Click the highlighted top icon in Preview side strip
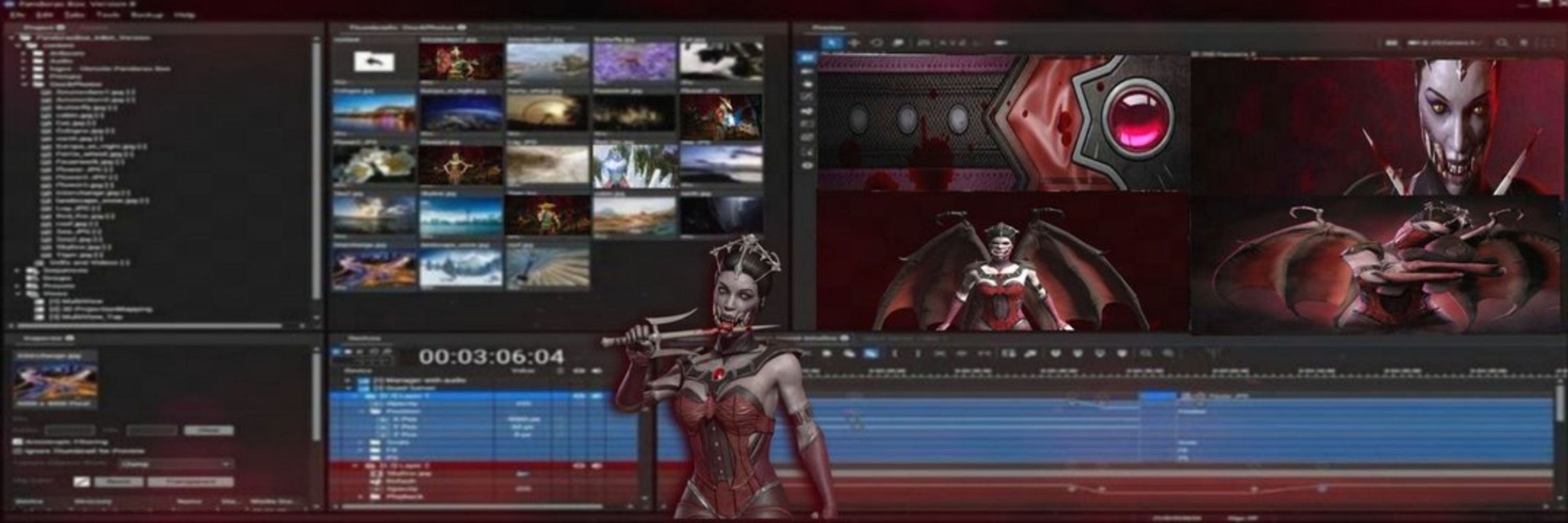Image resolution: width=1568 pixels, height=523 pixels. click(807, 57)
